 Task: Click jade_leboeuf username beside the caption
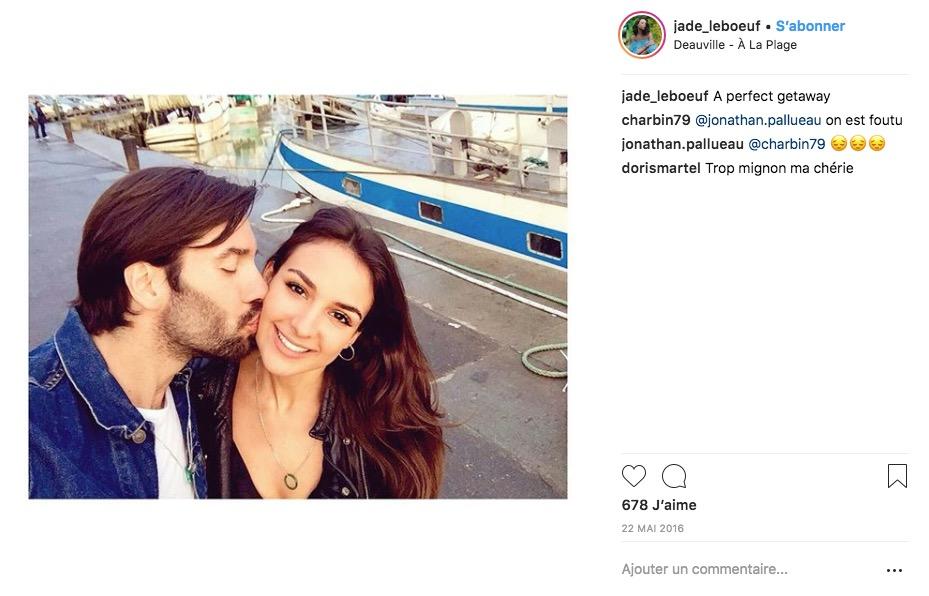point(664,96)
